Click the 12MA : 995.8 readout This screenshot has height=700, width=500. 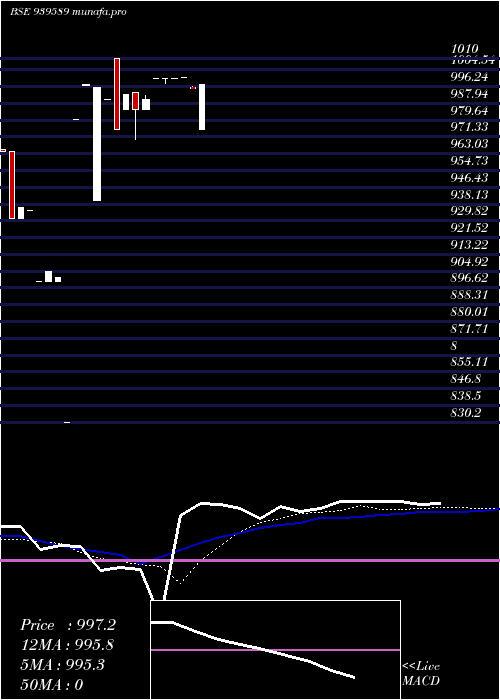67,645
